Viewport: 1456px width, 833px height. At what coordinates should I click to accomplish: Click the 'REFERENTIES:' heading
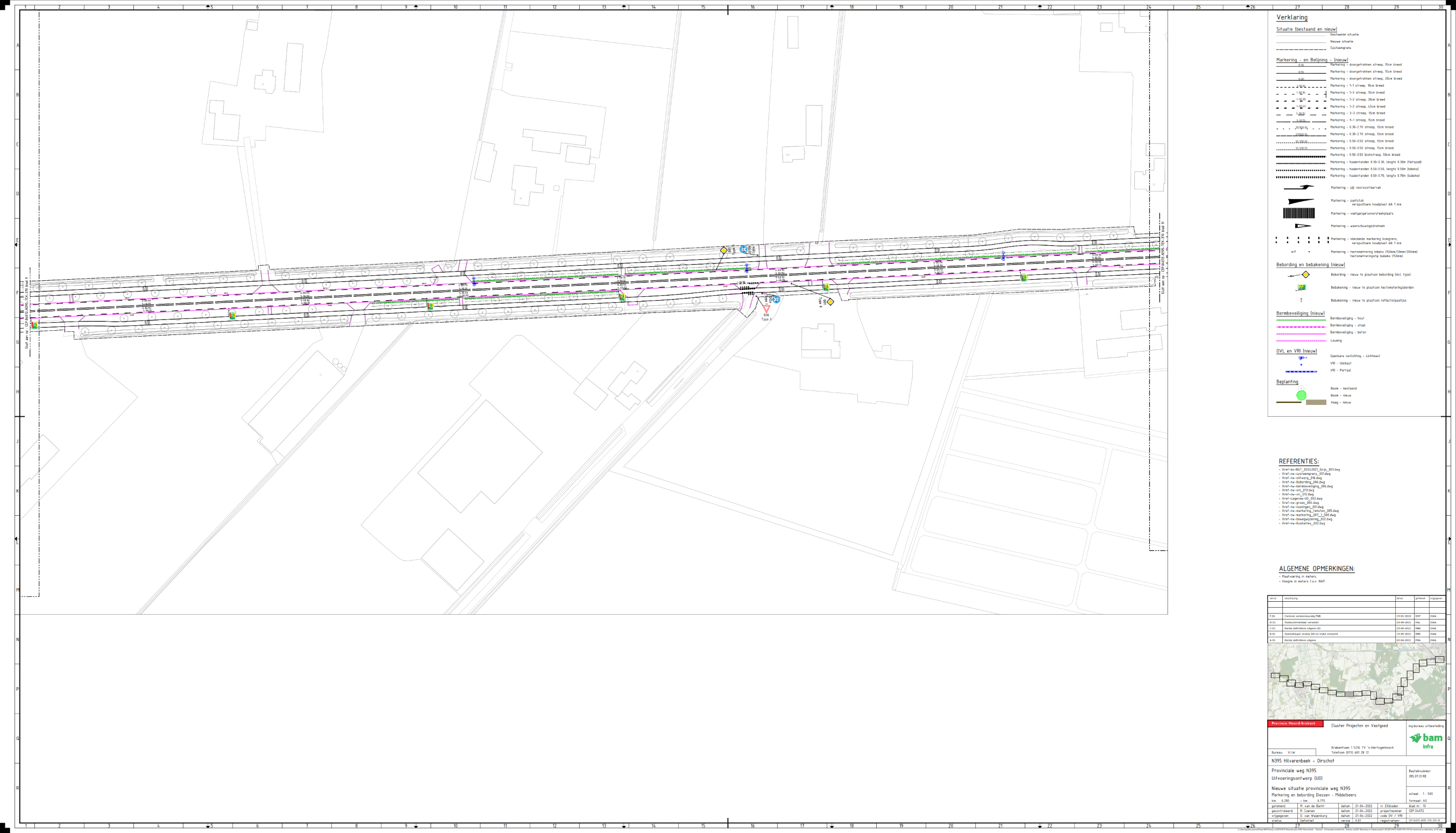pos(1298,461)
